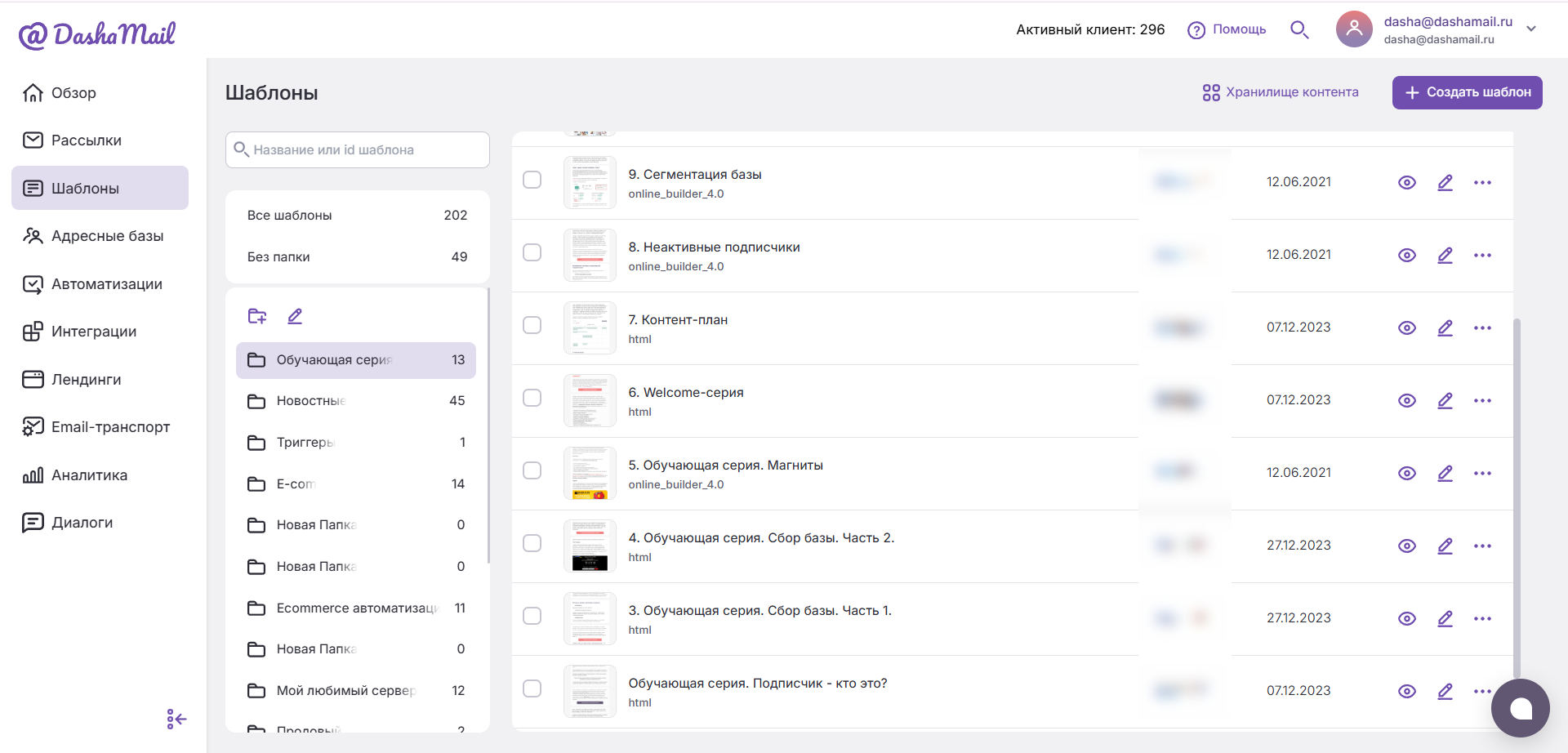Open more options for 7. Контент-план
The width and height of the screenshot is (1568, 753).
click(1482, 328)
